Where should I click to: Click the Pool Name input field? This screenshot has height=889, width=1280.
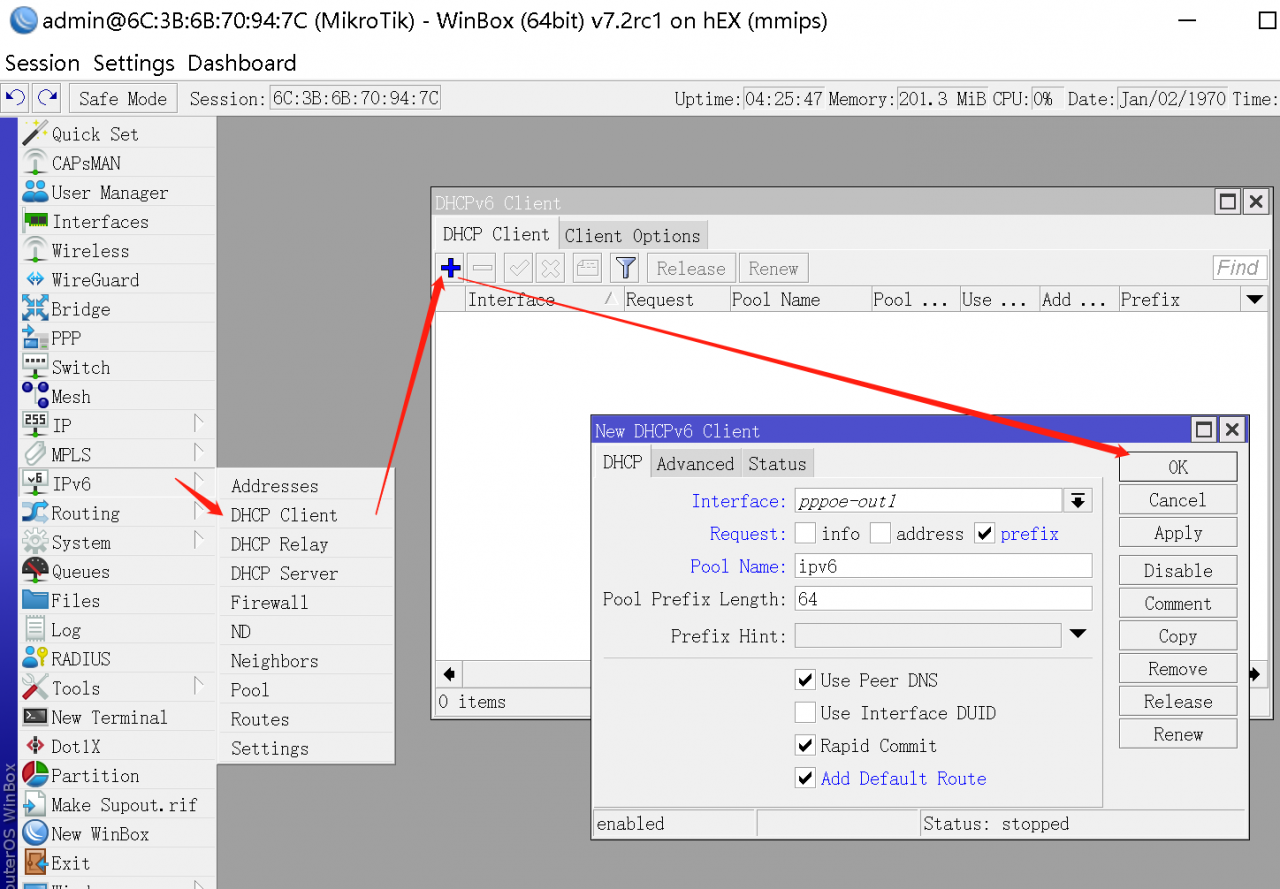[x=943, y=566]
